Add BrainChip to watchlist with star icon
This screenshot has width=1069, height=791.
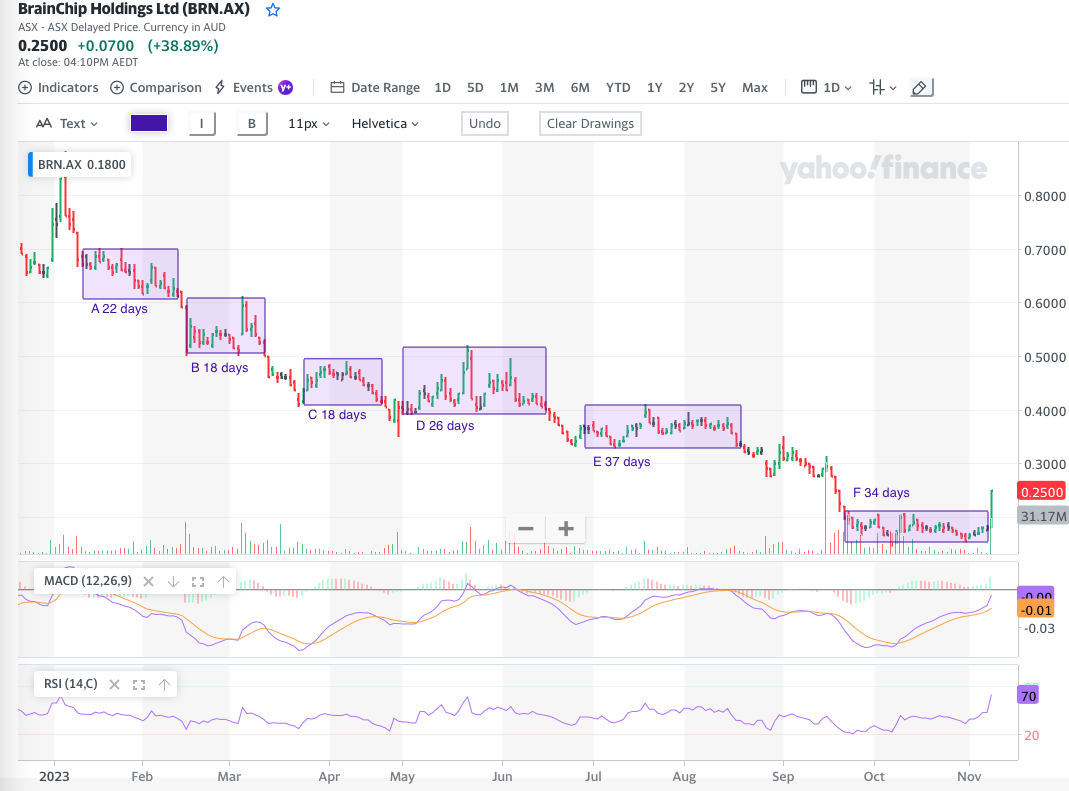[x=273, y=10]
